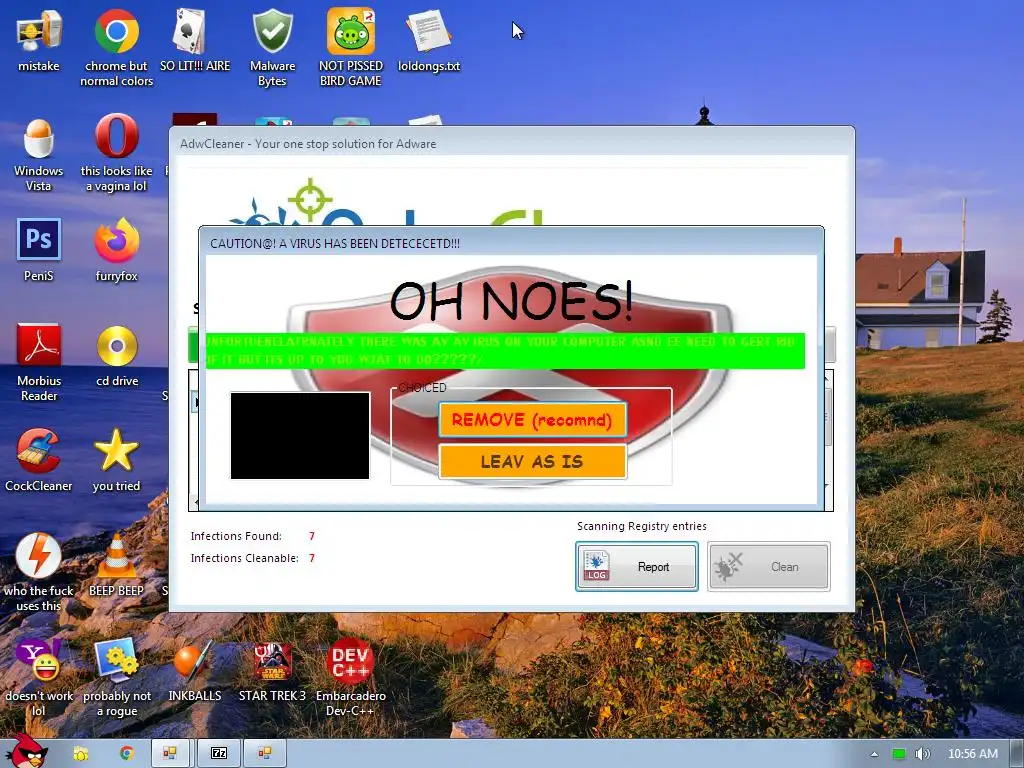Open Chrome from the taskbar

[x=127, y=754]
